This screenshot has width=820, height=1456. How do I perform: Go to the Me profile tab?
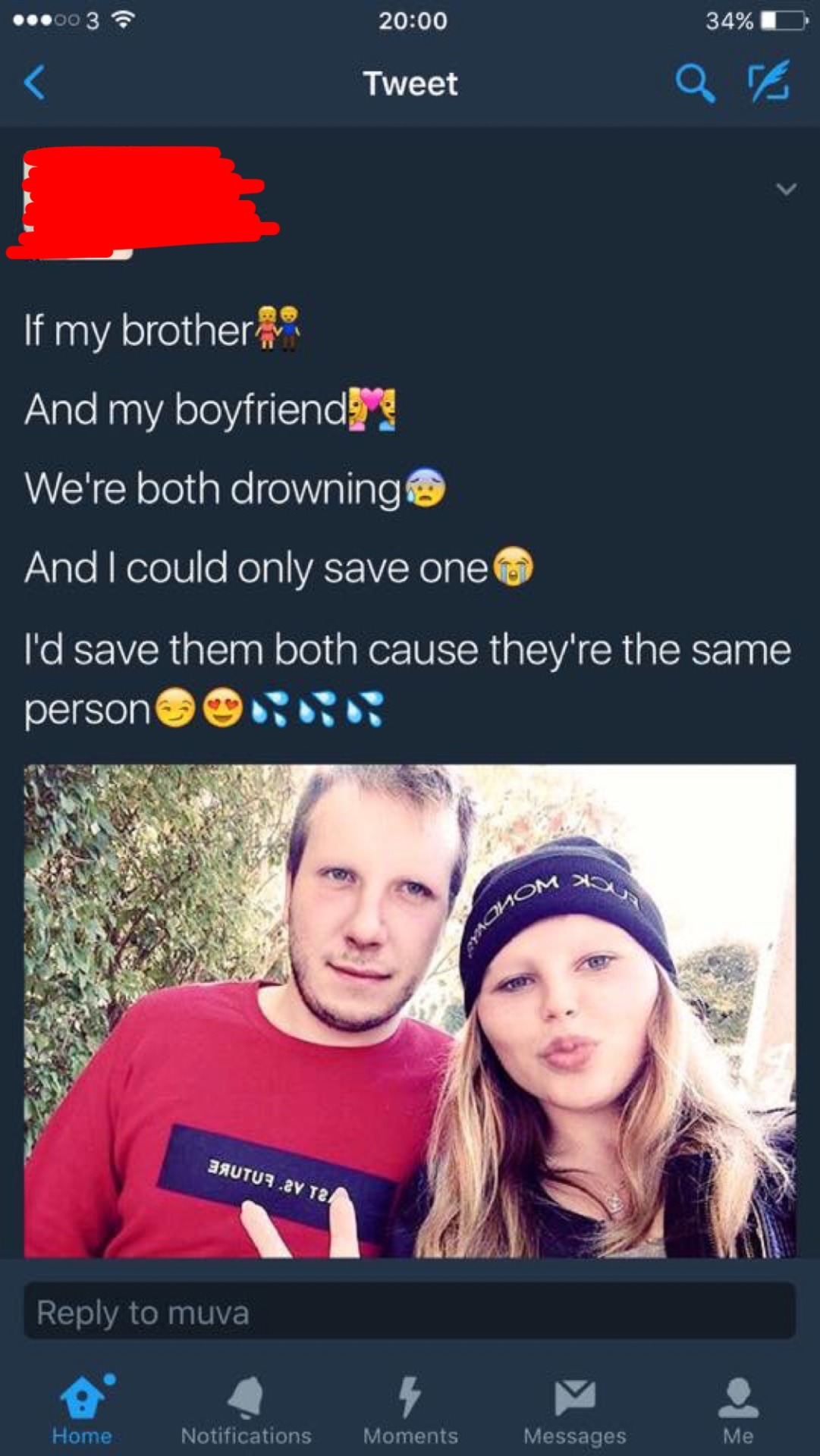coord(738,1410)
